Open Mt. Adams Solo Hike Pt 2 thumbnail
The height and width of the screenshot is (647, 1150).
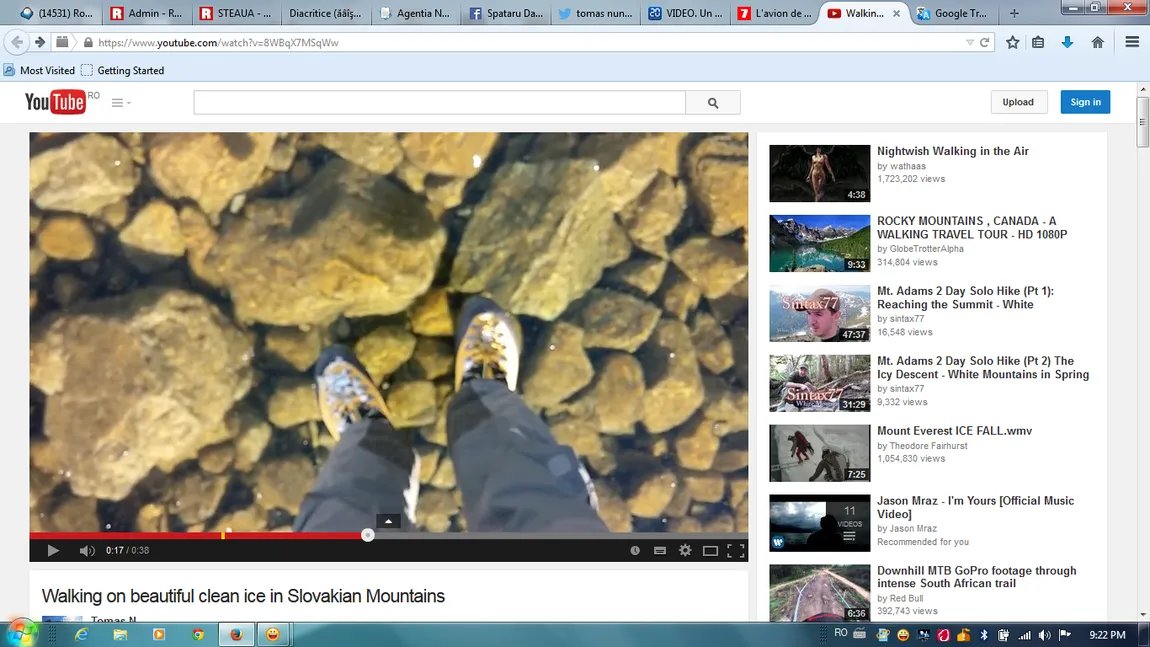[x=819, y=383]
